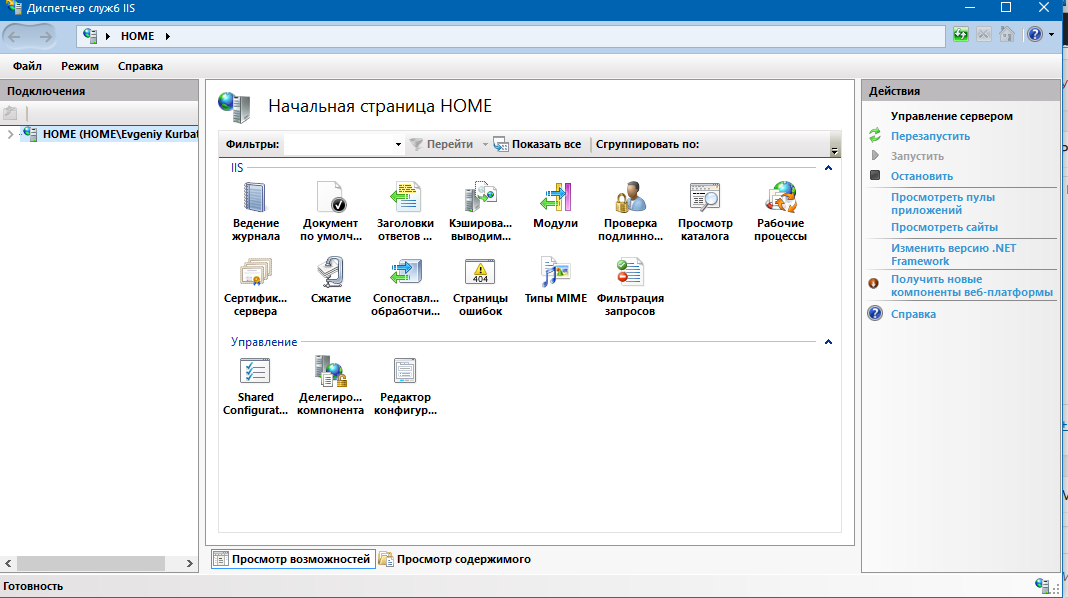Open Рабочие процессы feature
This screenshot has width=1068, height=598.
[x=781, y=211]
